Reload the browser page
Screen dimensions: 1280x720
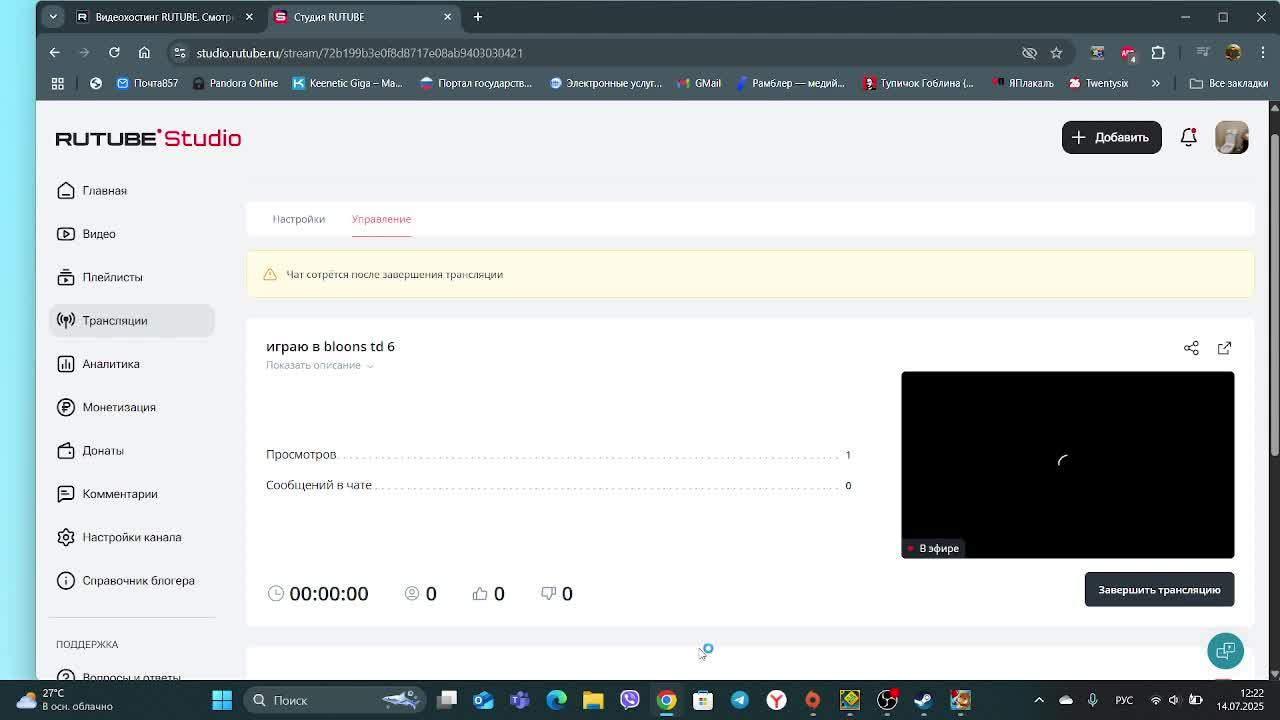(x=114, y=52)
